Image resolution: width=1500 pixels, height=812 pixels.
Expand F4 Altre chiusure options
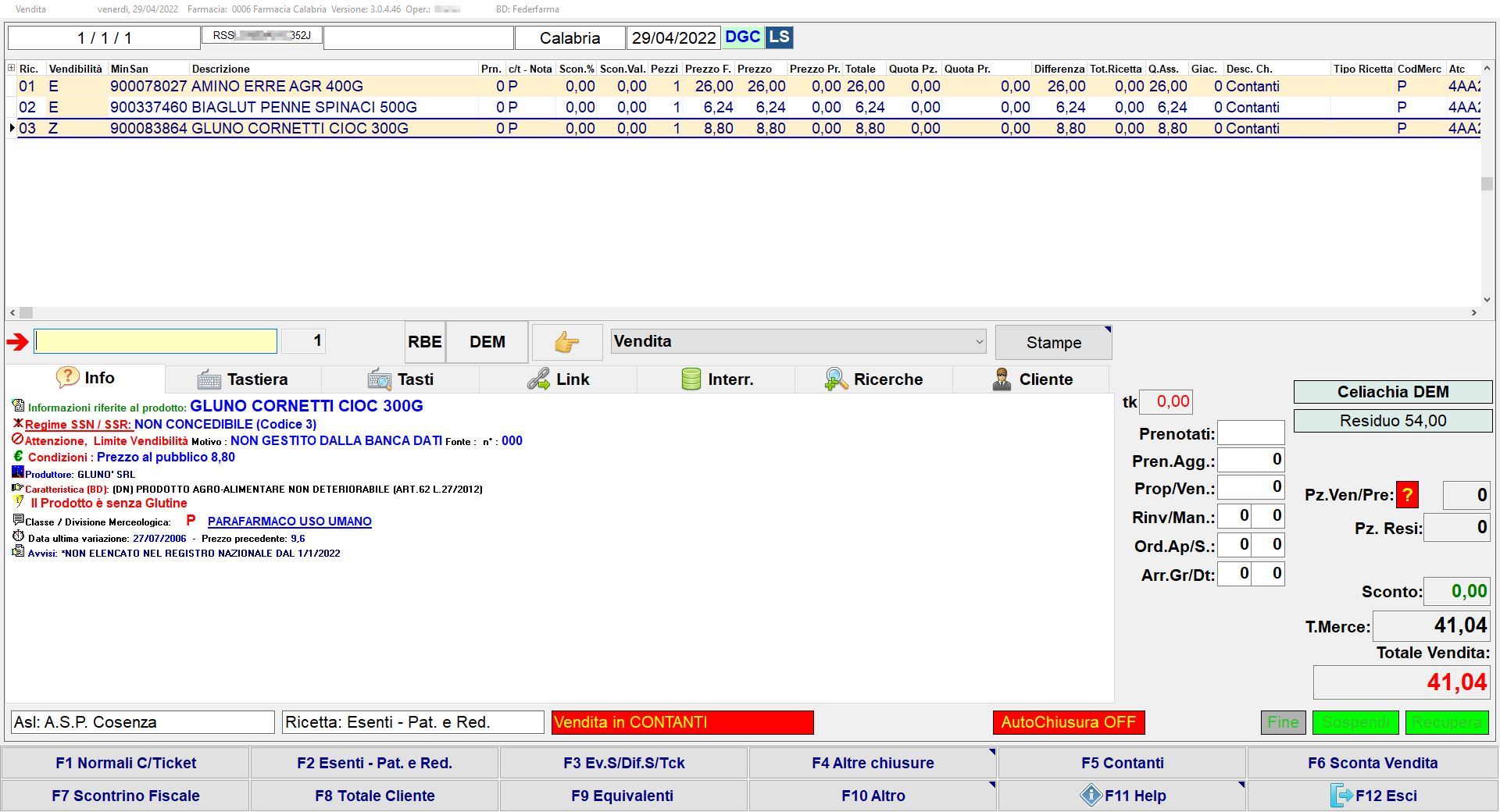872,763
